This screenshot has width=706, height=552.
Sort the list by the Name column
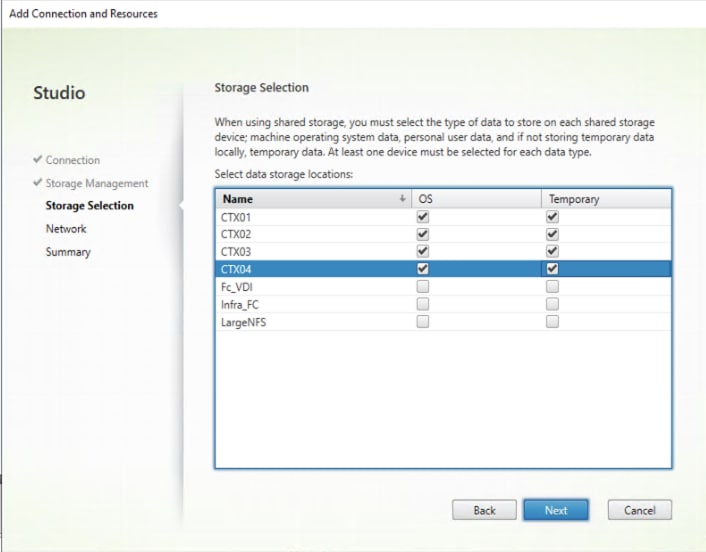click(314, 199)
